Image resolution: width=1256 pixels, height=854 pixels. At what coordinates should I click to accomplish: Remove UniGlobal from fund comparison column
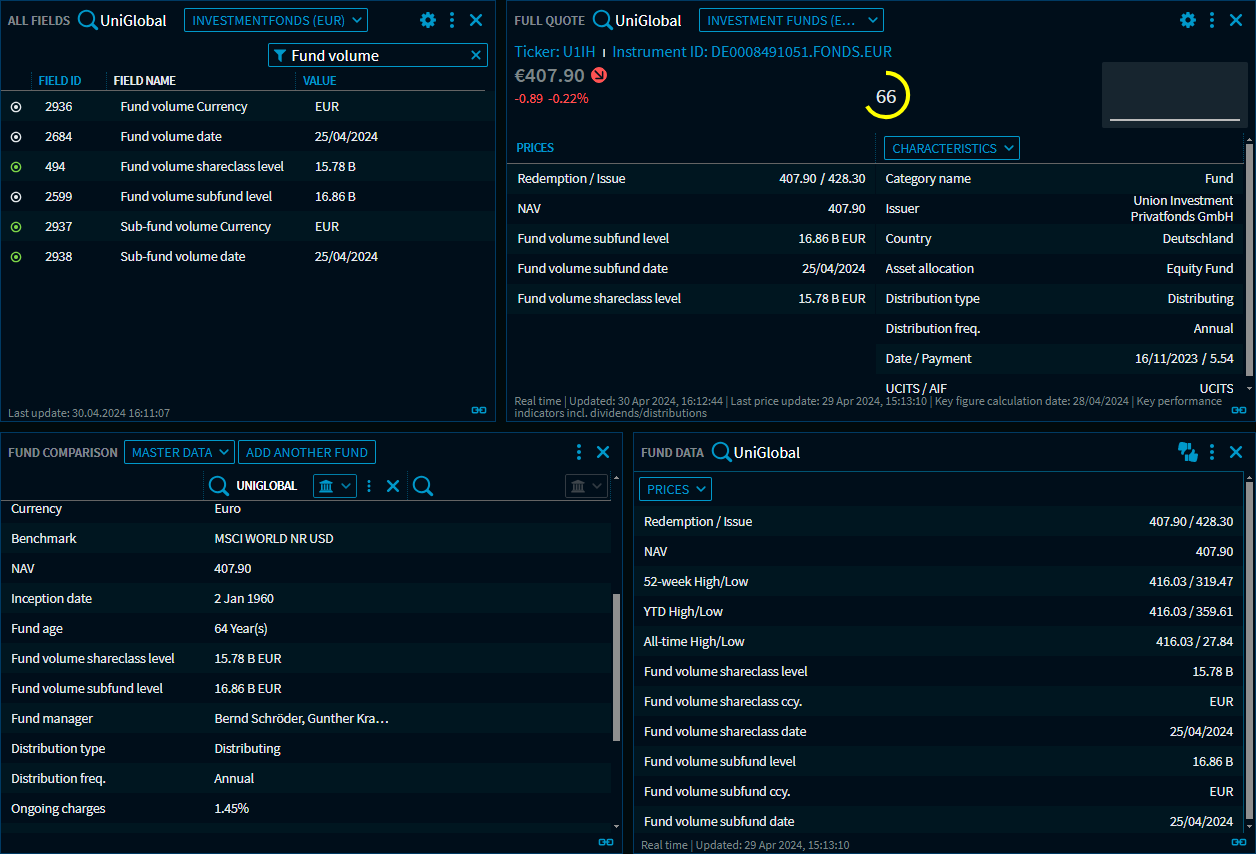393,486
